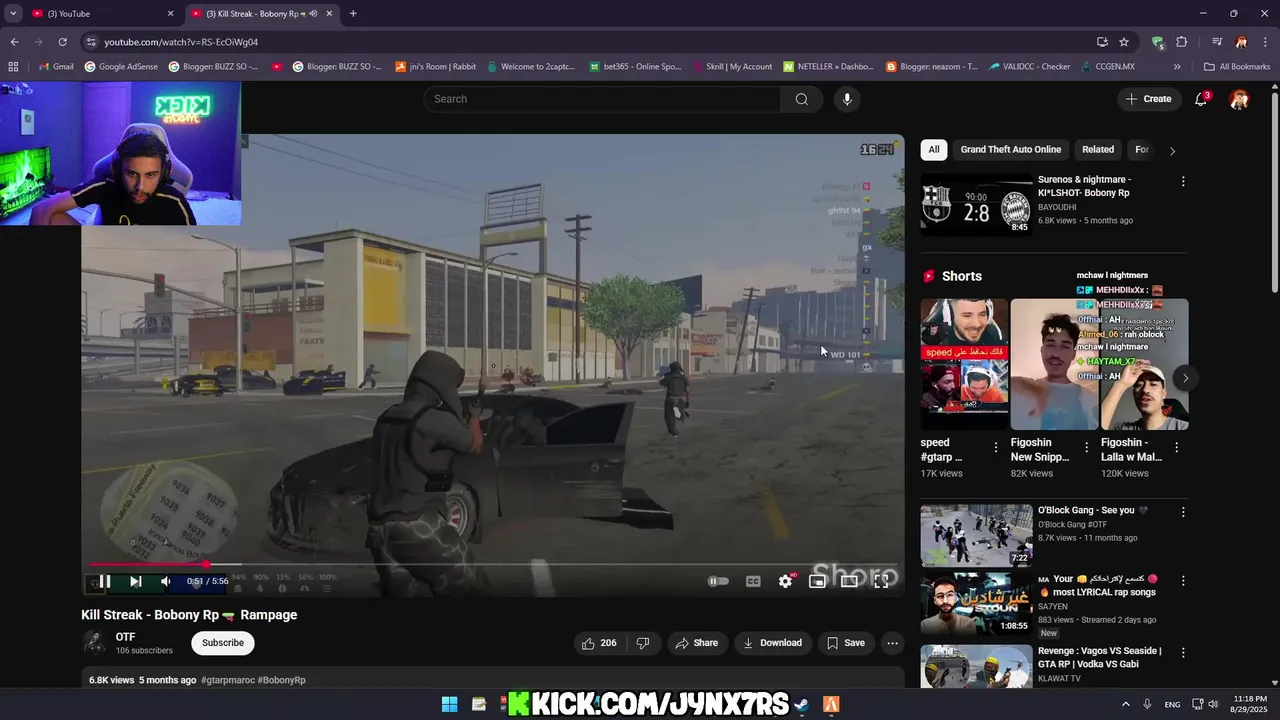Toggle theater mode in the player
The image size is (1280, 720).
[849, 581]
